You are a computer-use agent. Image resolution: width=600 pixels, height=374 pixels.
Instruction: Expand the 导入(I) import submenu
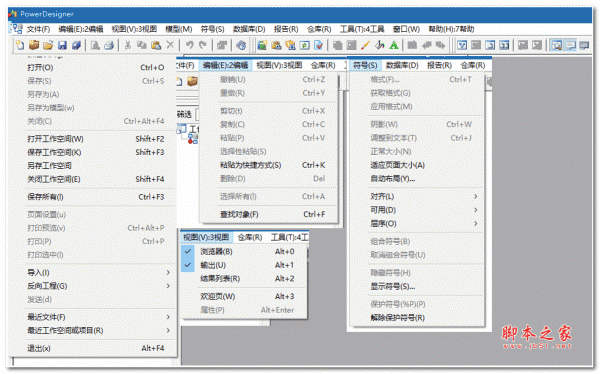pos(99,273)
